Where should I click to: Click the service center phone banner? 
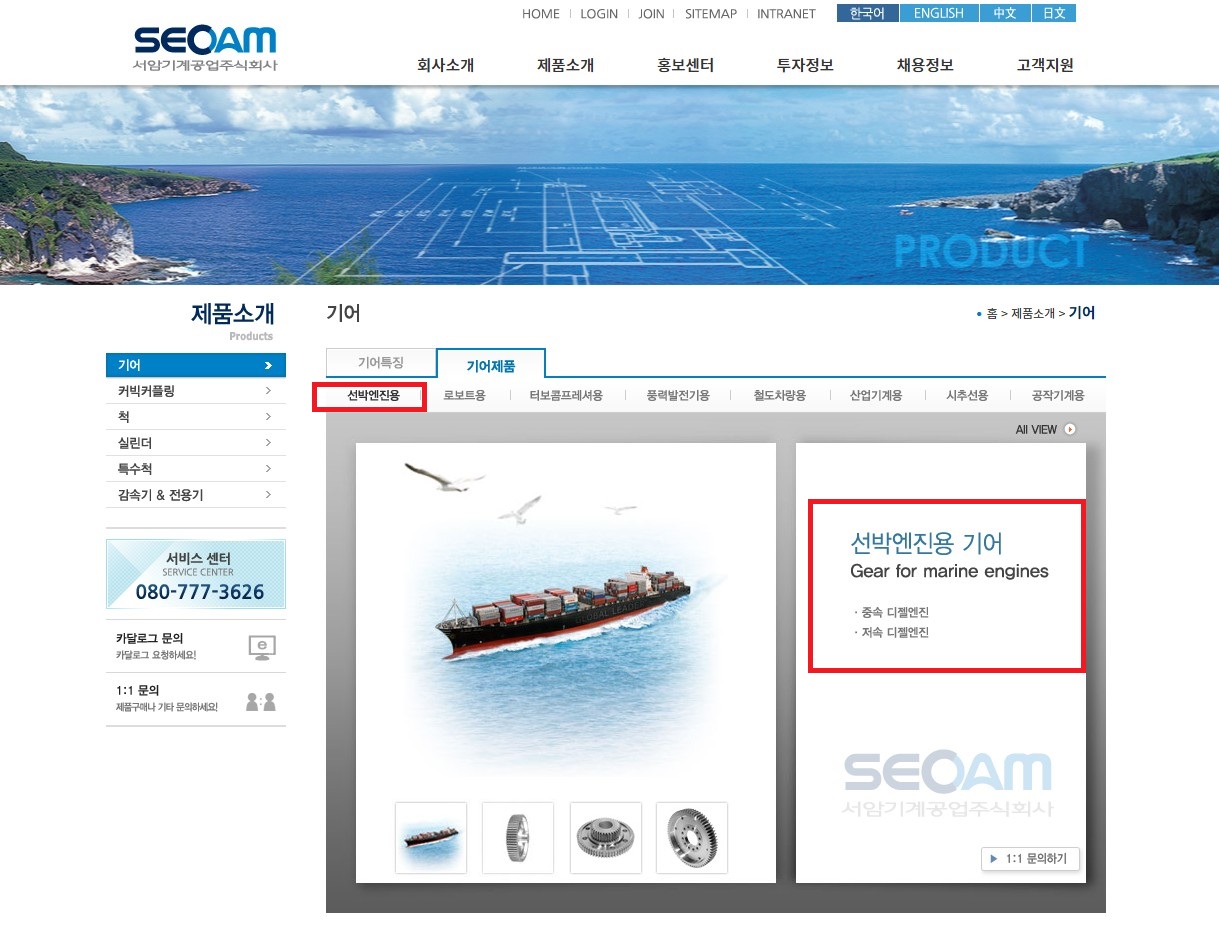[x=196, y=574]
